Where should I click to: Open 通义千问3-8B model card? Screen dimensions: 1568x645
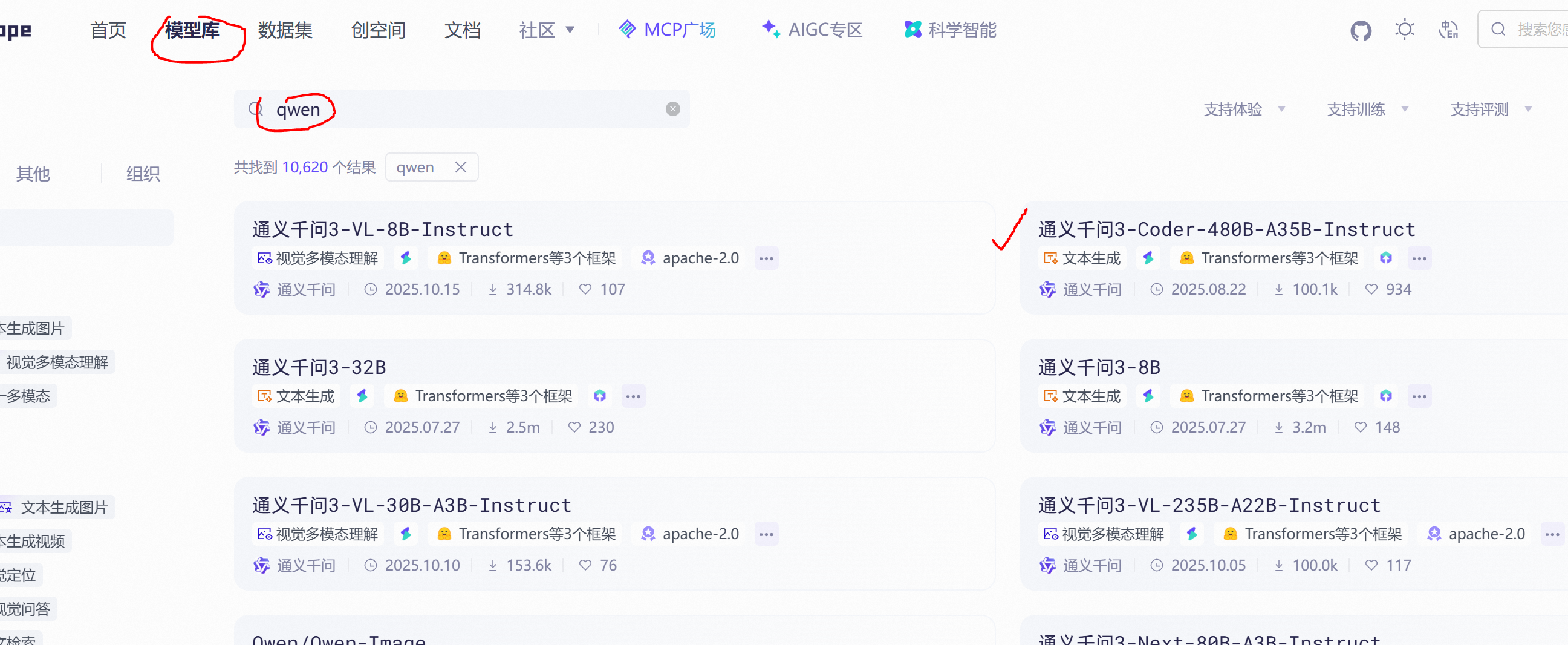click(1099, 367)
